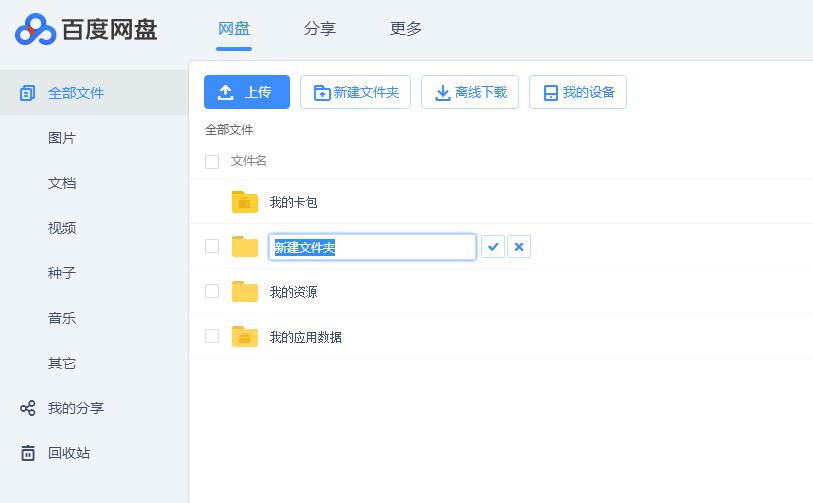The image size is (813, 503).
Task: Toggle the select-all 文件名 checkbox
Action: [x=212, y=161]
